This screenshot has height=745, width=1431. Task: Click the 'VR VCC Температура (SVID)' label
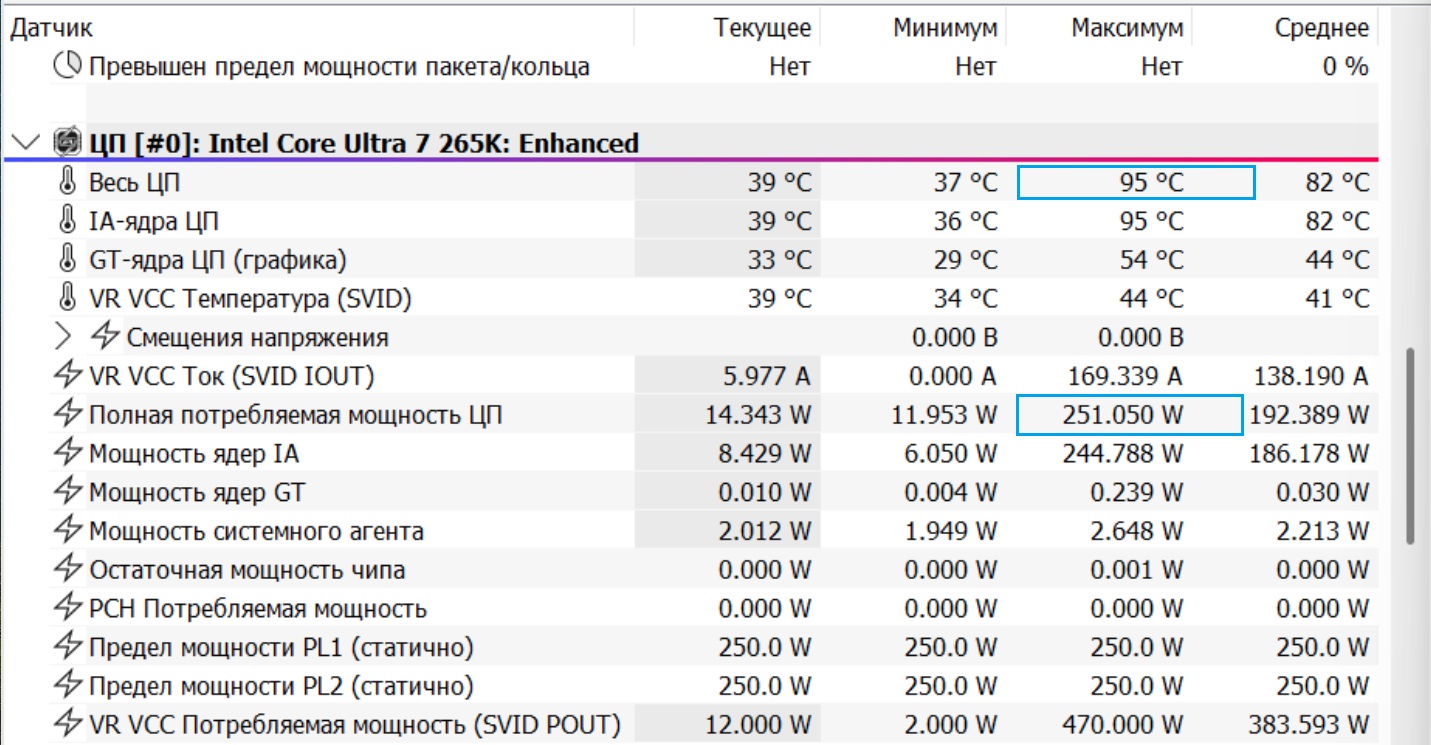coord(250,298)
